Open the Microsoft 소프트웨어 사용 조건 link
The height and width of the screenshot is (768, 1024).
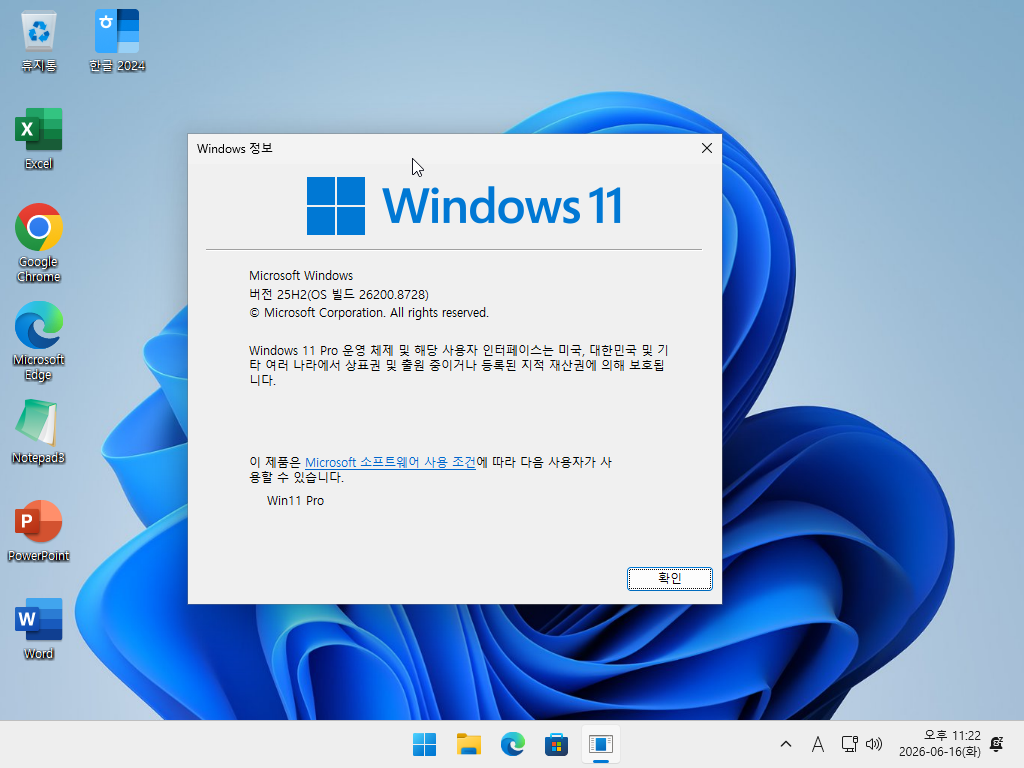(391, 462)
